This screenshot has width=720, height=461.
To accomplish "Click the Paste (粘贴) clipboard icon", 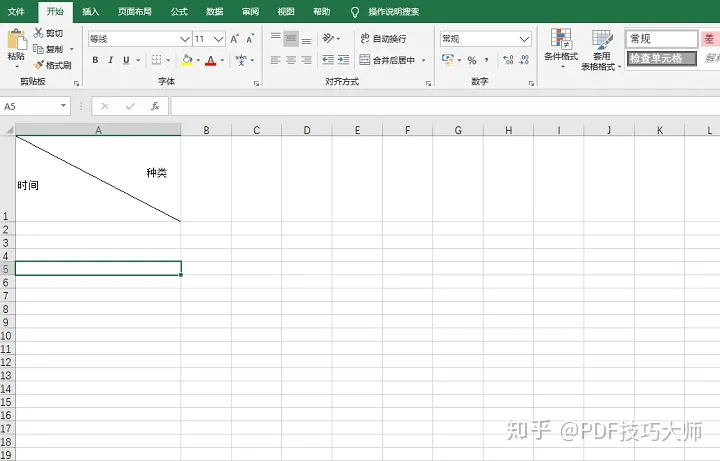I will click(17, 39).
